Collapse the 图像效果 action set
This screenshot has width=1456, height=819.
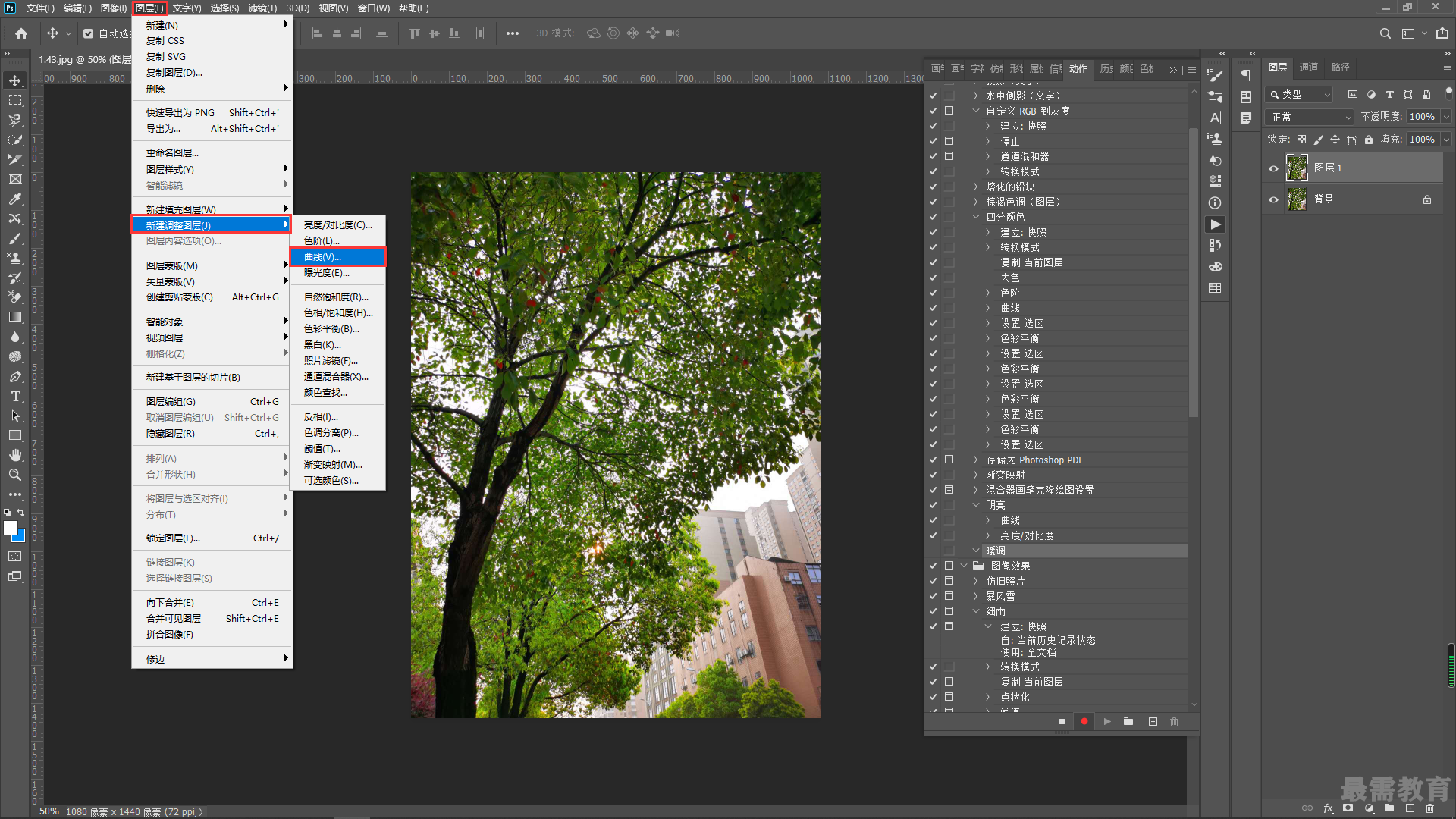pyautogui.click(x=964, y=566)
